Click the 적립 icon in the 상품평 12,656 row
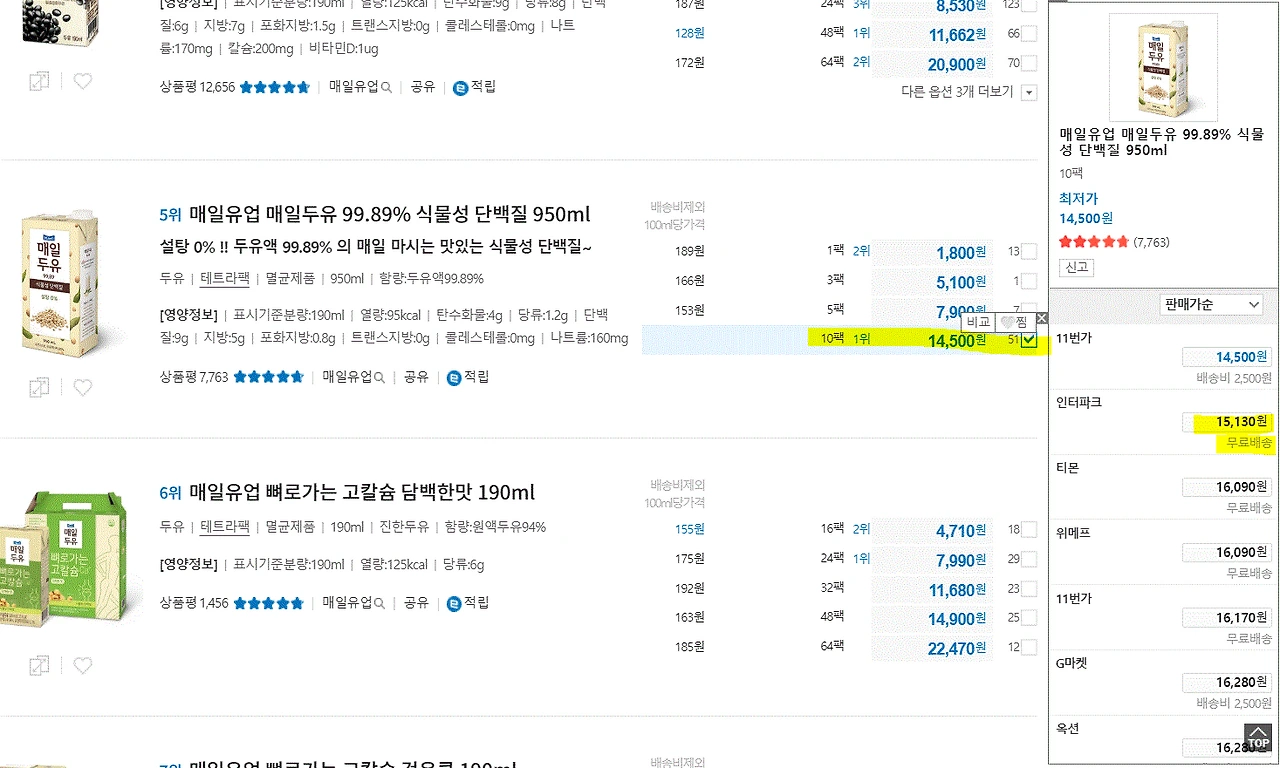Screen dimensions: 1280x768 click(460, 87)
